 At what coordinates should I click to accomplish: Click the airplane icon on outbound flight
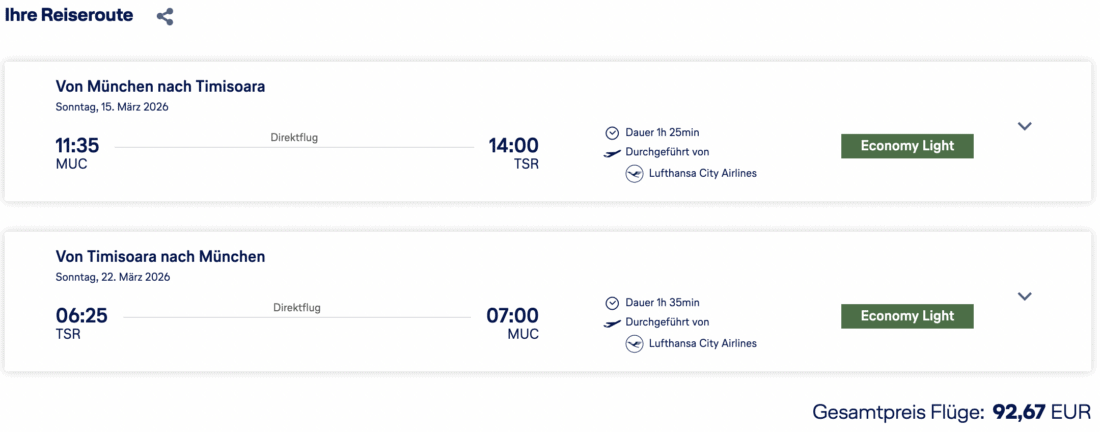[x=612, y=153]
